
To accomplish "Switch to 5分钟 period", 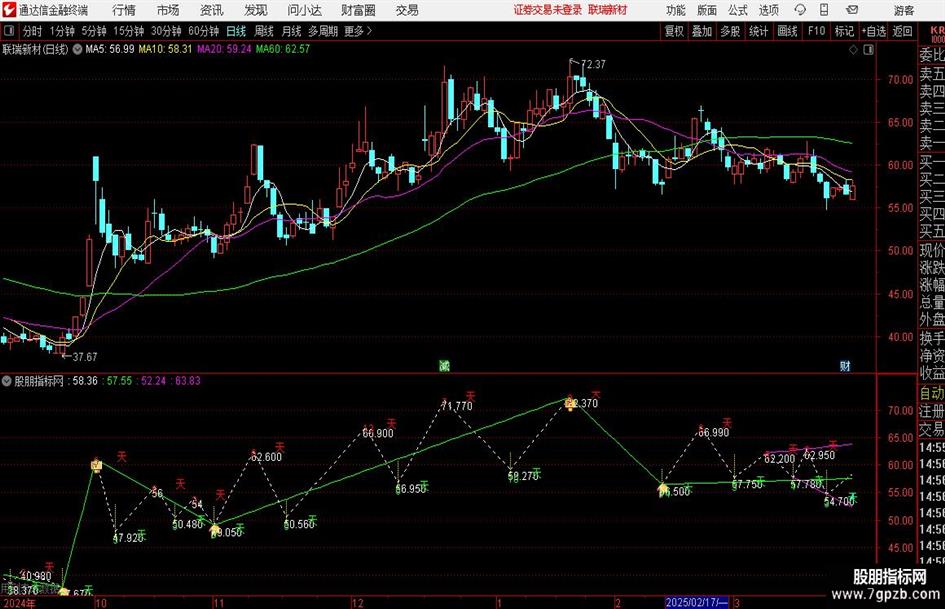I will pos(94,31).
